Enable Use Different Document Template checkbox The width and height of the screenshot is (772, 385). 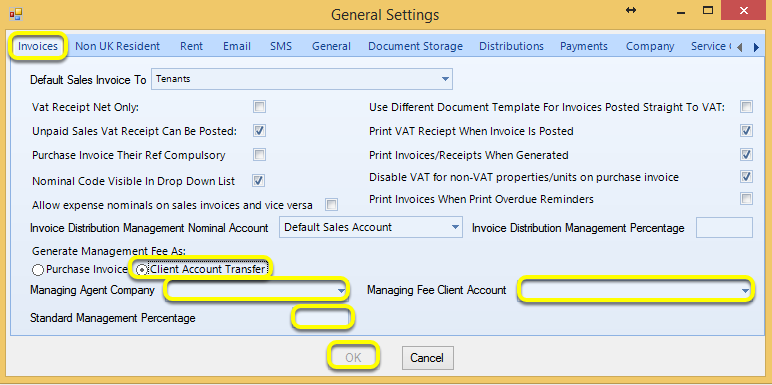pyautogui.click(x=747, y=106)
